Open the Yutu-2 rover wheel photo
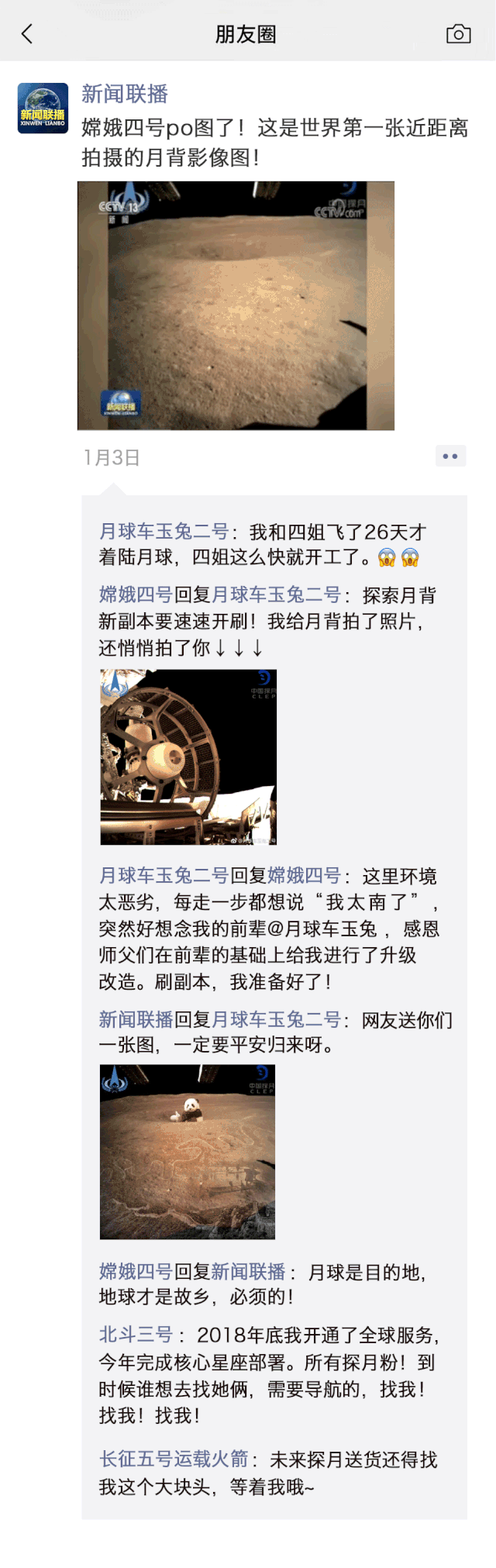 pyautogui.click(x=188, y=757)
